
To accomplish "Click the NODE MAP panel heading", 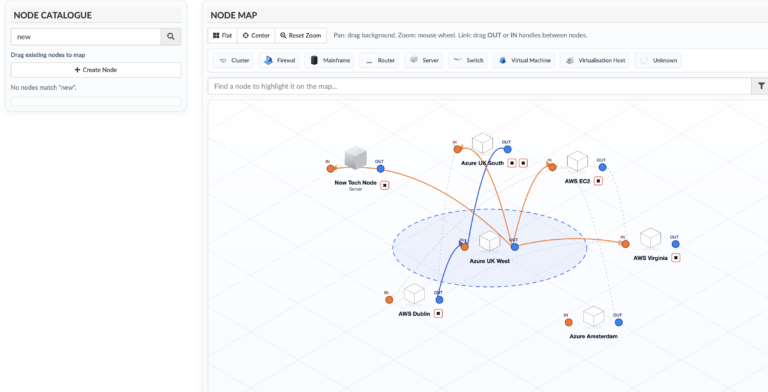I will 234,15.
